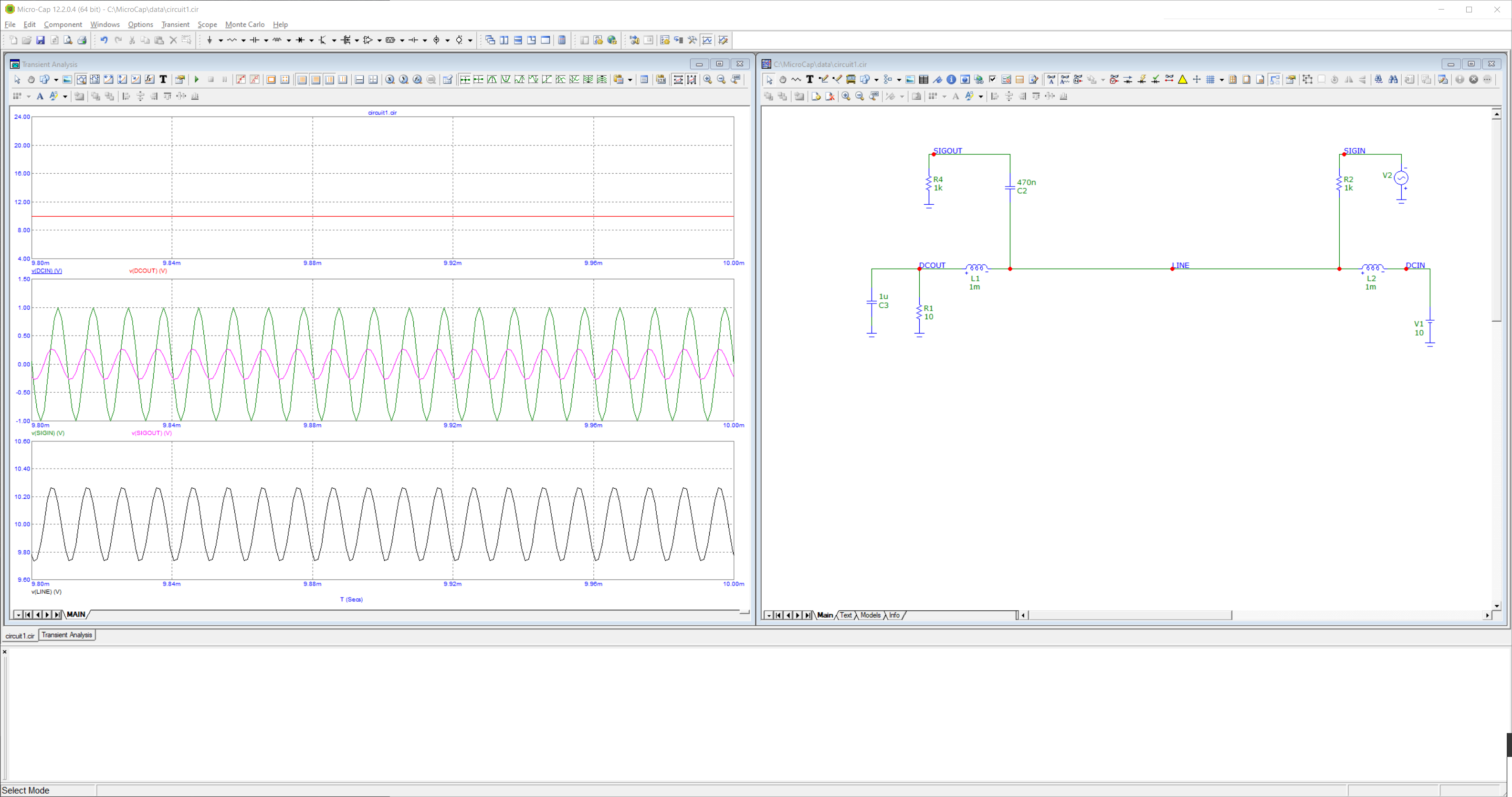The width and height of the screenshot is (1512, 797).
Task: Open the grid options dropdown in schematic toolbar
Action: tap(1221, 80)
